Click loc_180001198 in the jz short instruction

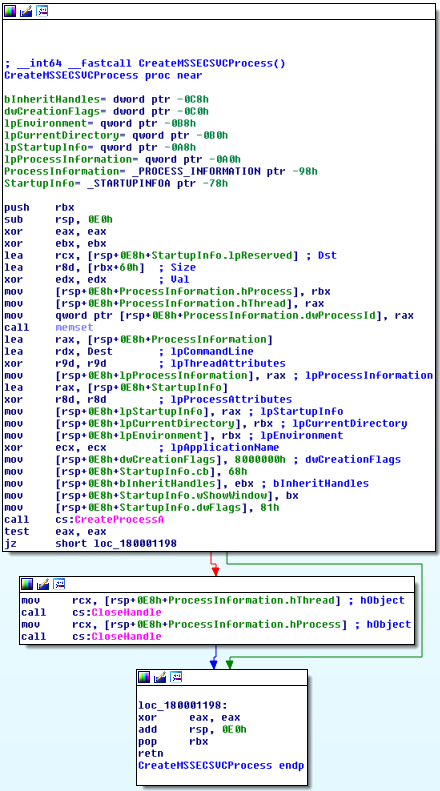click(x=135, y=543)
